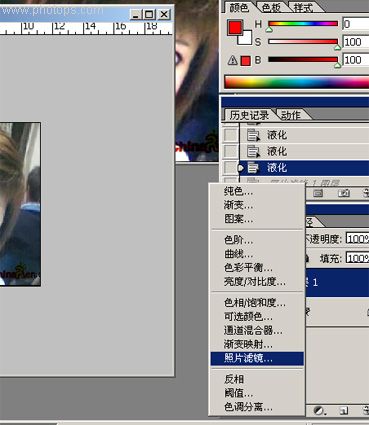Image resolution: width=369 pixels, height=425 pixels.
Task: Switch to the 色板 tab
Action: (x=271, y=7)
